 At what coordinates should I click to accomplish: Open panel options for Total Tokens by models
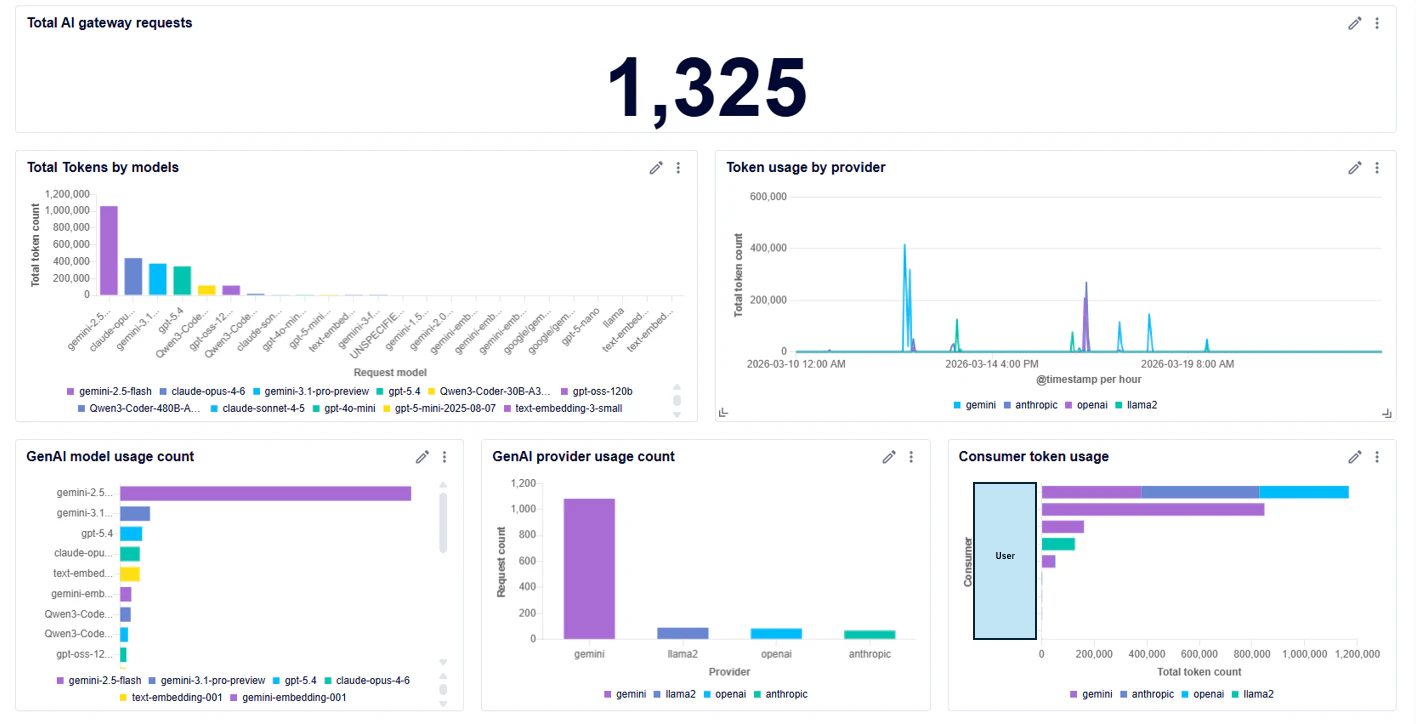(678, 168)
